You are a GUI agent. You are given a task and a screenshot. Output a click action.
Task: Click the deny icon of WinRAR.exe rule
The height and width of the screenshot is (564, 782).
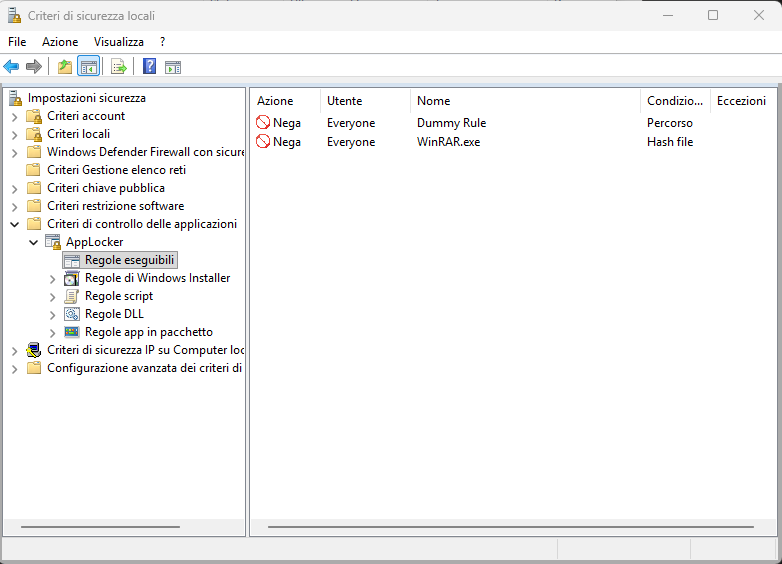click(x=263, y=142)
